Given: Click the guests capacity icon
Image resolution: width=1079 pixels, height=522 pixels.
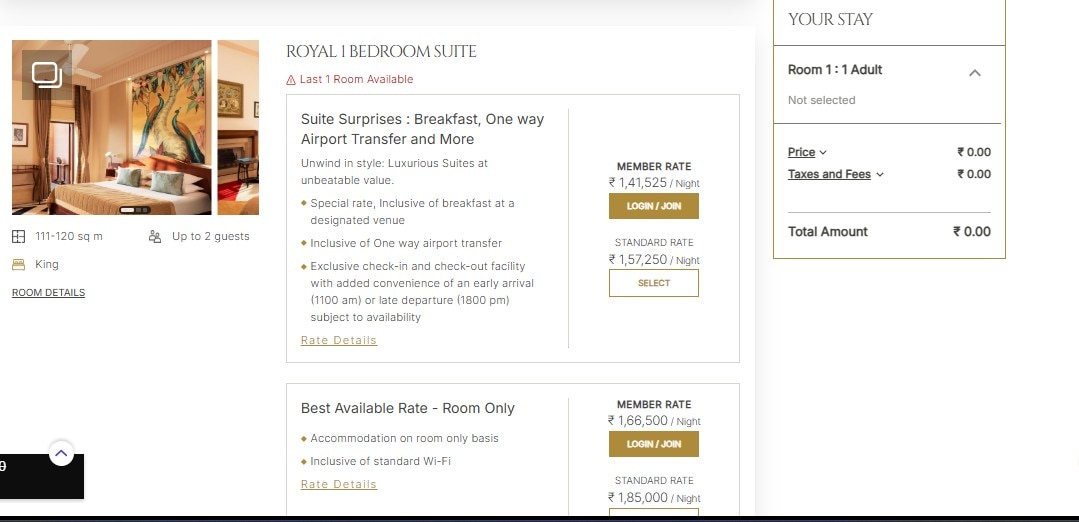Looking at the screenshot, I should (155, 237).
